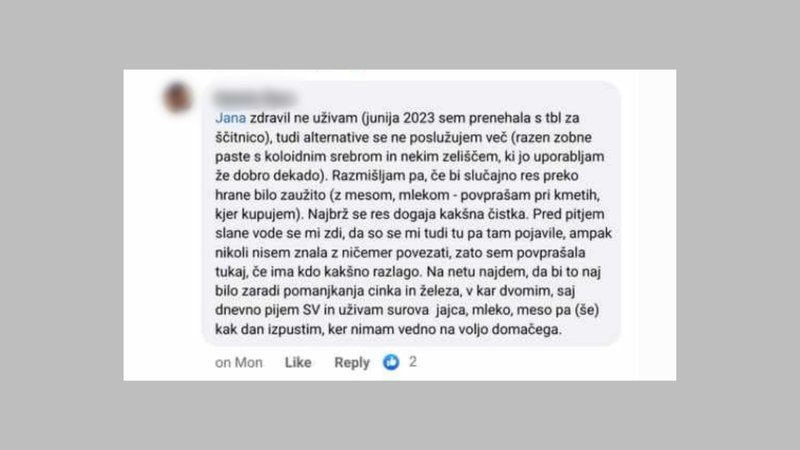Viewport: 800px width, 450px height.
Task: Open the blurred commenter name above comment
Action: click(255, 97)
